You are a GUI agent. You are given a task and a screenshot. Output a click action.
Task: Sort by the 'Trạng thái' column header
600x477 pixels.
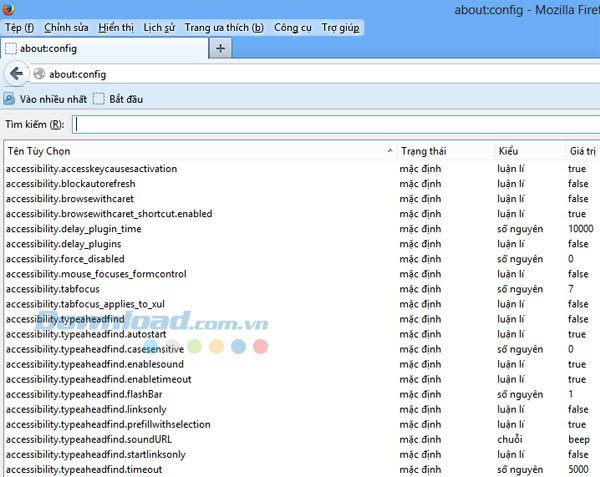pyautogui.click(x=424, y=151)
